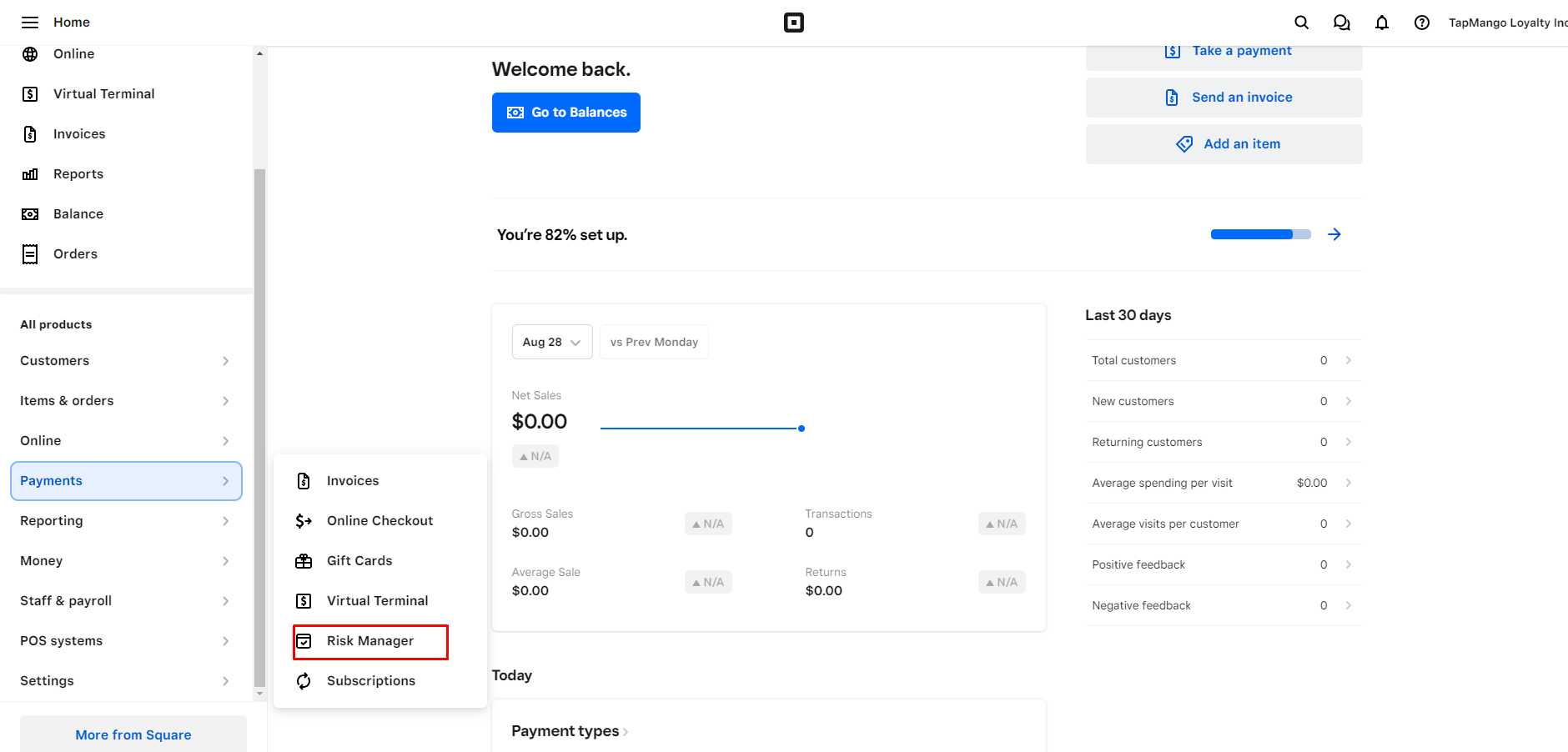This screenshot has height=752, width=1568.
Task: Click the Orders receipt icon
Action: click(30, 254)
